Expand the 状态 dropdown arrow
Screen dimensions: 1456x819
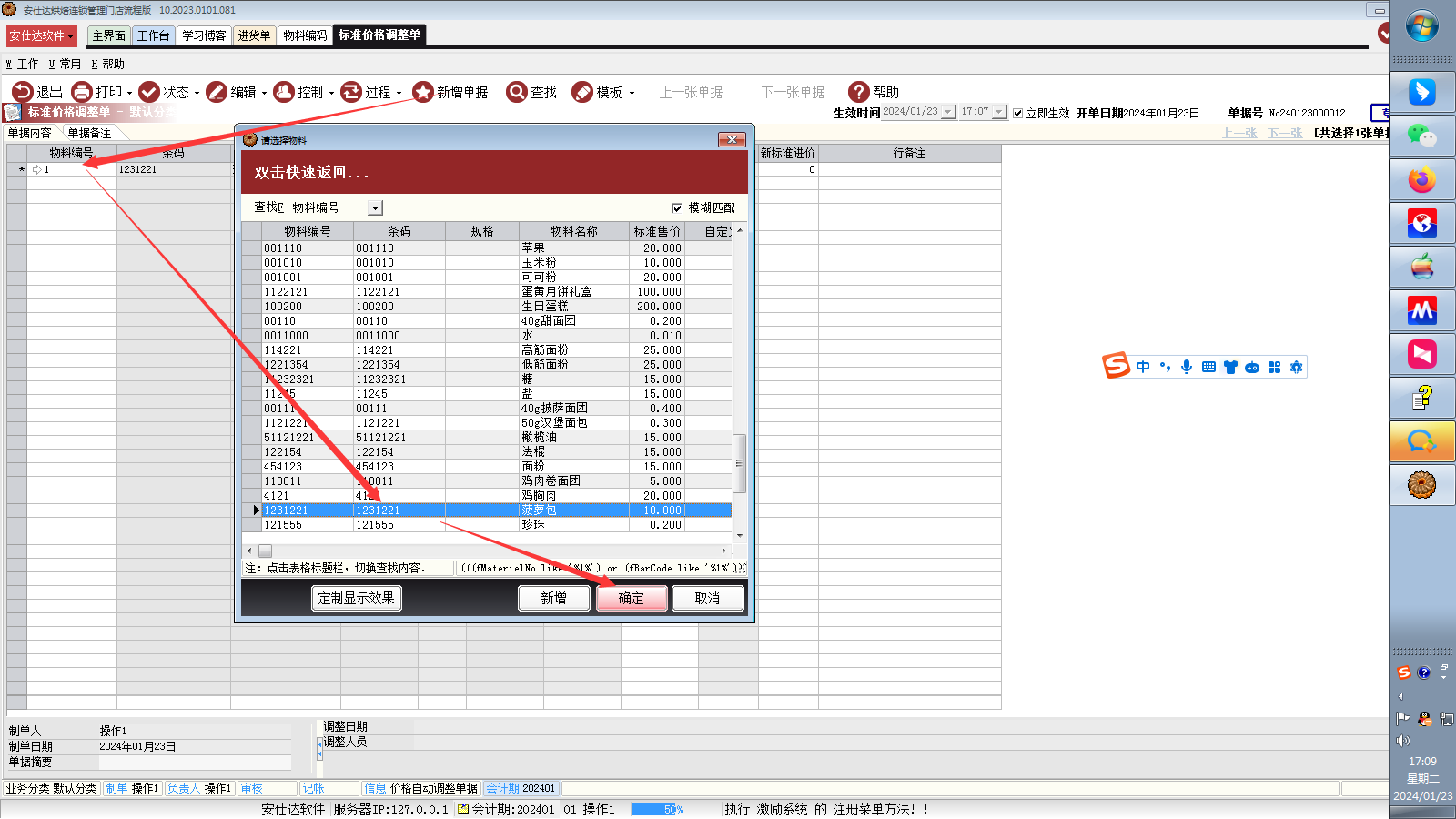[x=197, y=93]
